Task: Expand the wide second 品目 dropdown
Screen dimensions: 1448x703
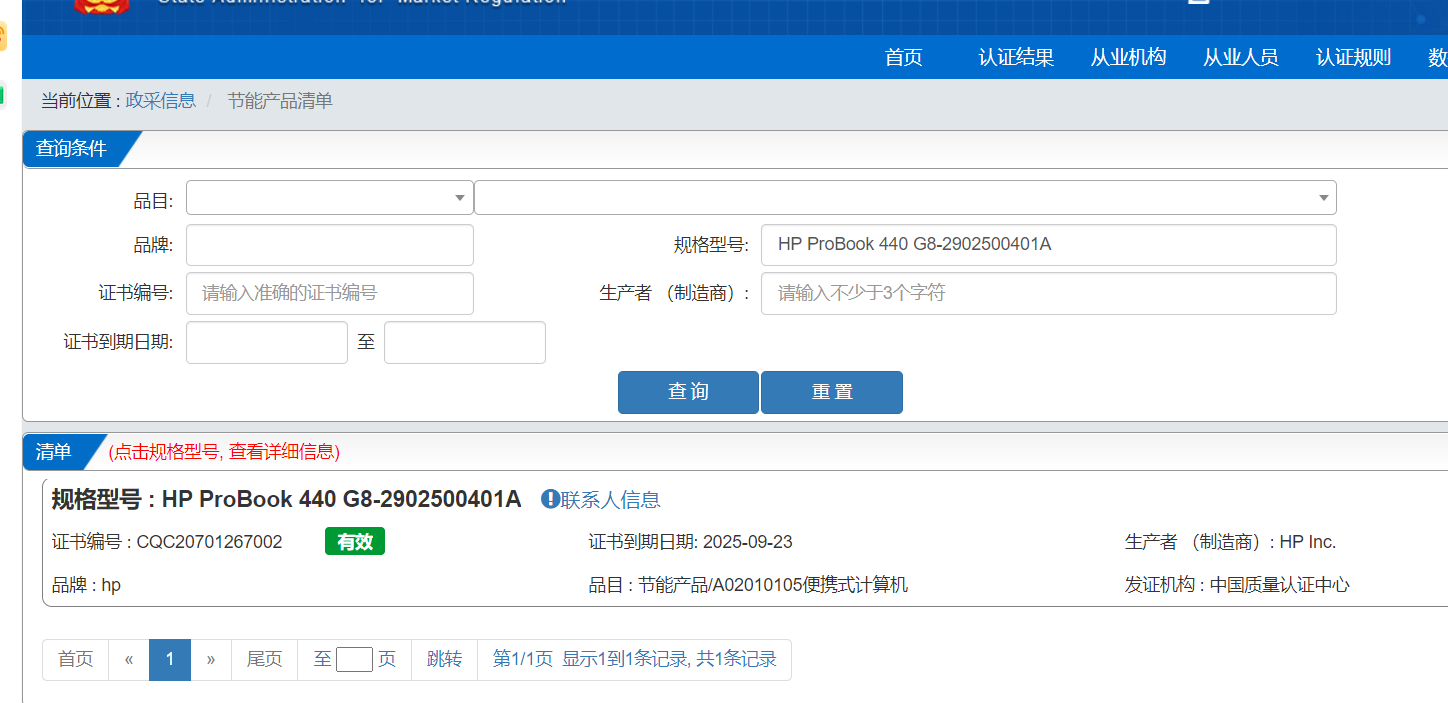Action: pos(905,197)
